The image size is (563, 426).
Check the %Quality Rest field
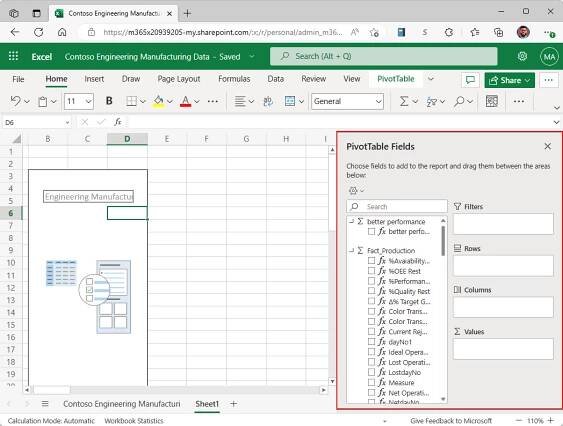click(371, 291)
